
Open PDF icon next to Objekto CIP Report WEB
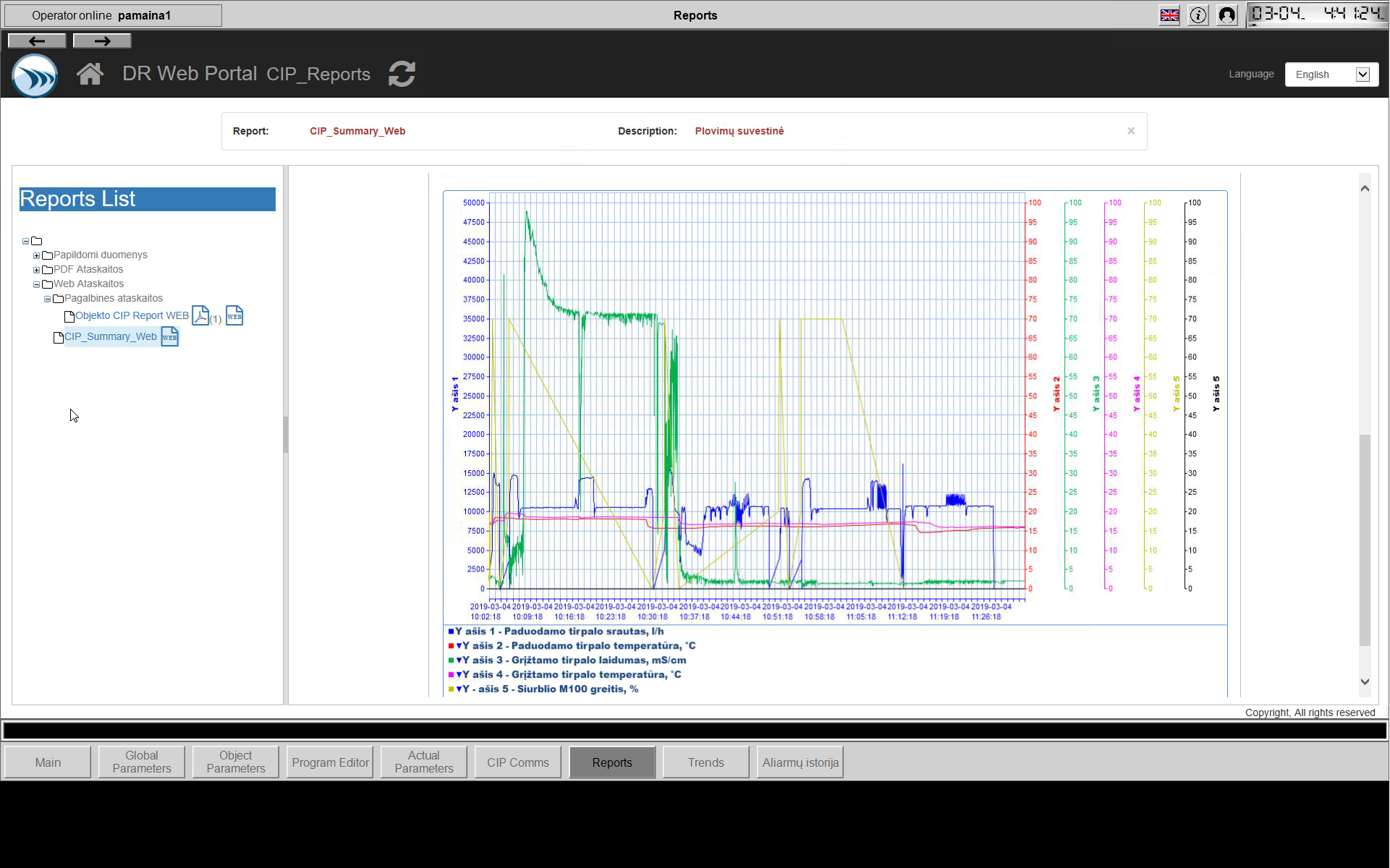[200, 315]
